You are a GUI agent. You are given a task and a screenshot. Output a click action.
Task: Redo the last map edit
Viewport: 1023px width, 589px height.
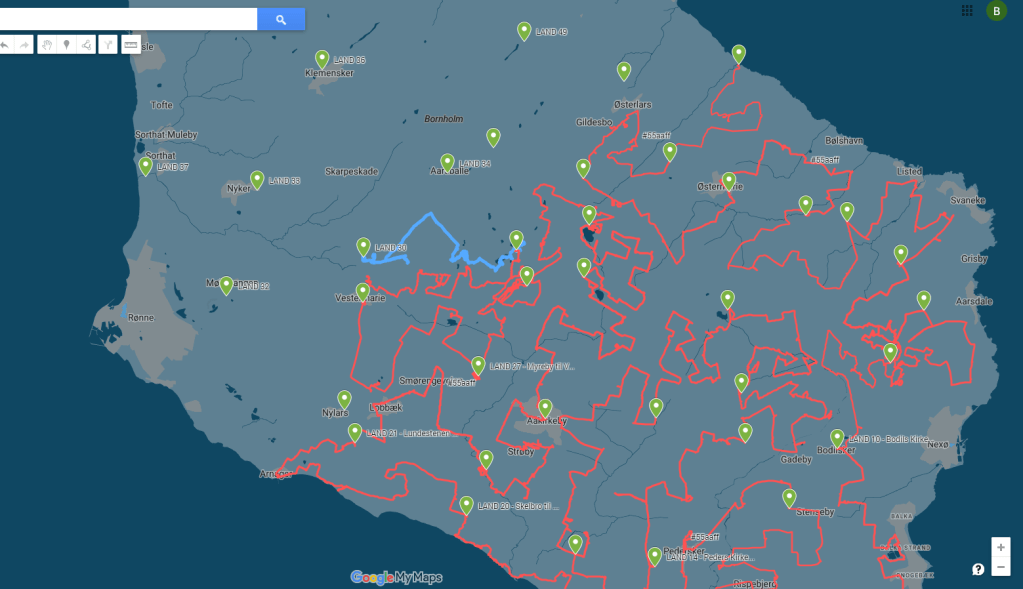pos(25,45)
